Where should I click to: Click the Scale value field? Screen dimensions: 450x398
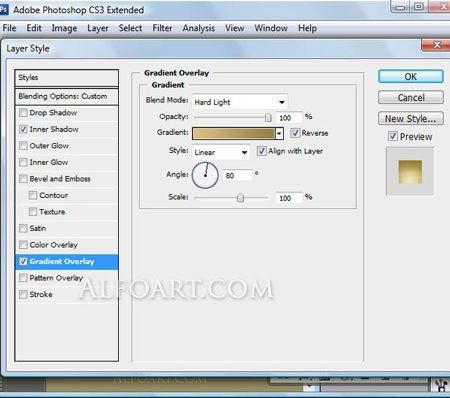tap(289, 198)
